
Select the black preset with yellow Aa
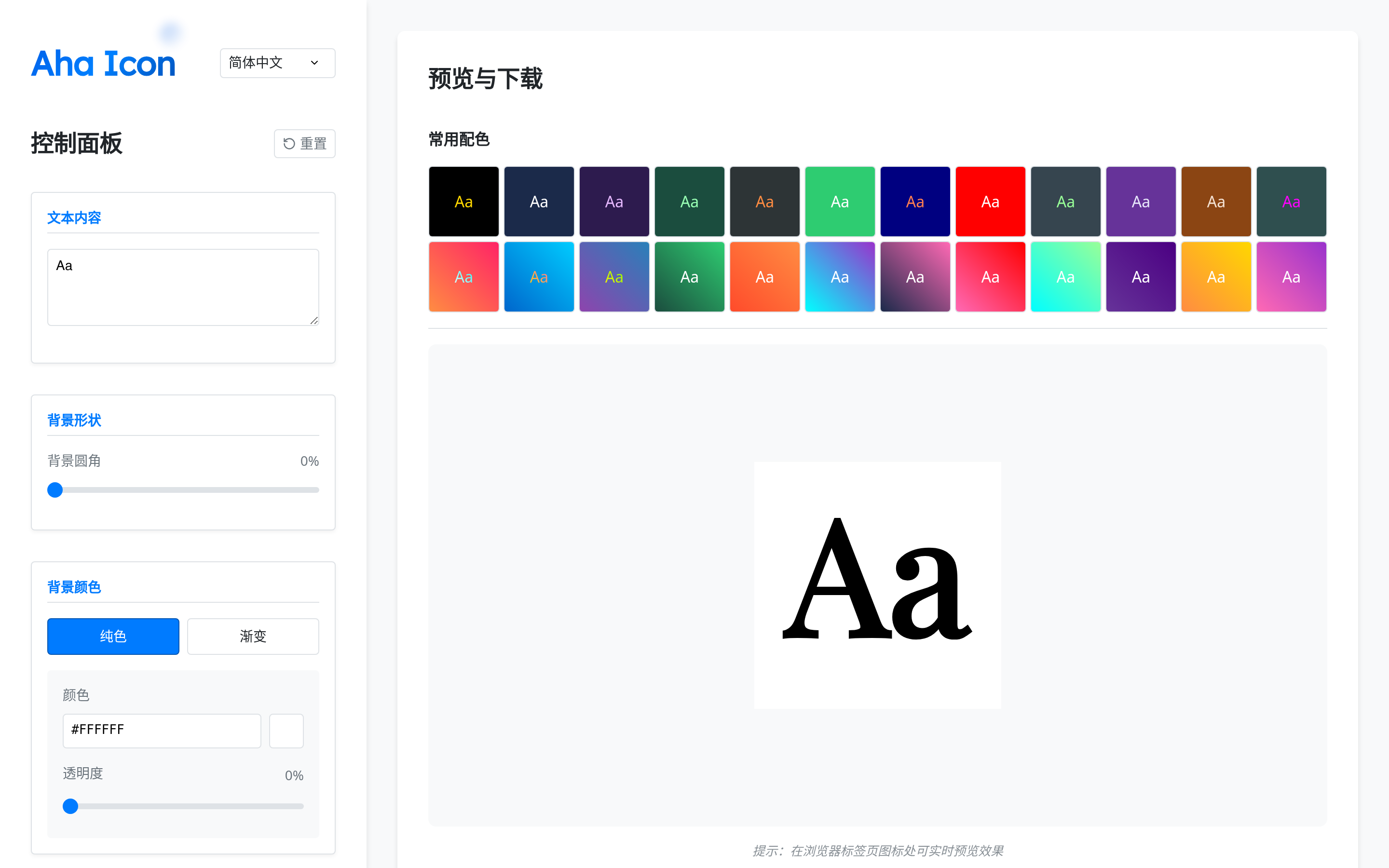464,202
